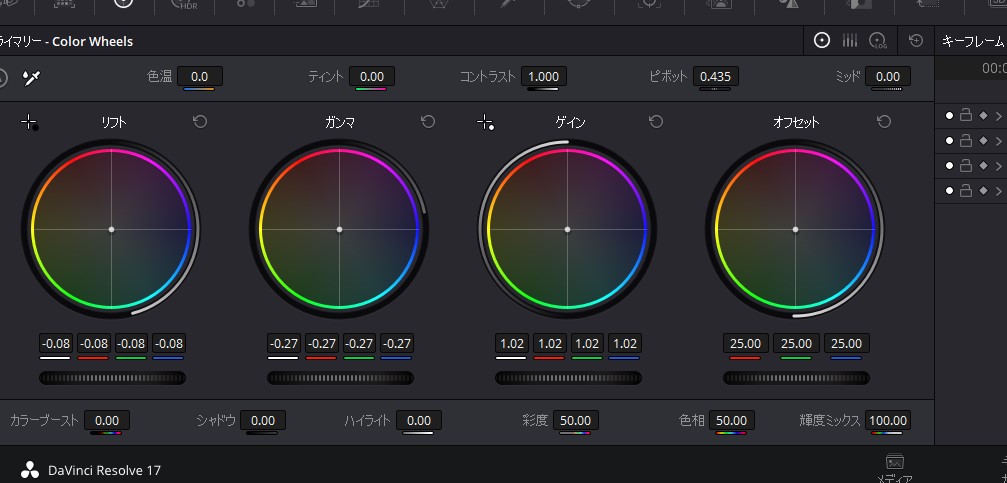Viewport: 1007px width, 483px height.
Task: Expand the bottom keyframe row chevron
Action: [x=999, y=191]
